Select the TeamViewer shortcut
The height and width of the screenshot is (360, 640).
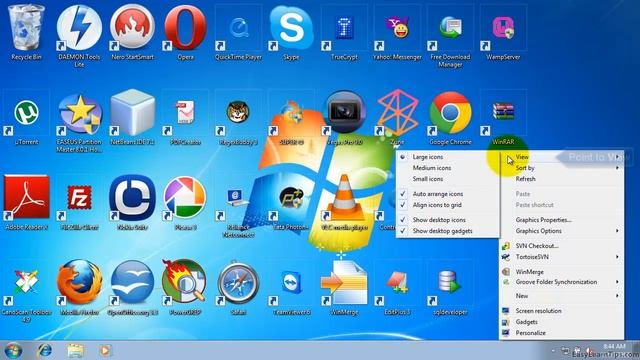(x=291, y=282)
